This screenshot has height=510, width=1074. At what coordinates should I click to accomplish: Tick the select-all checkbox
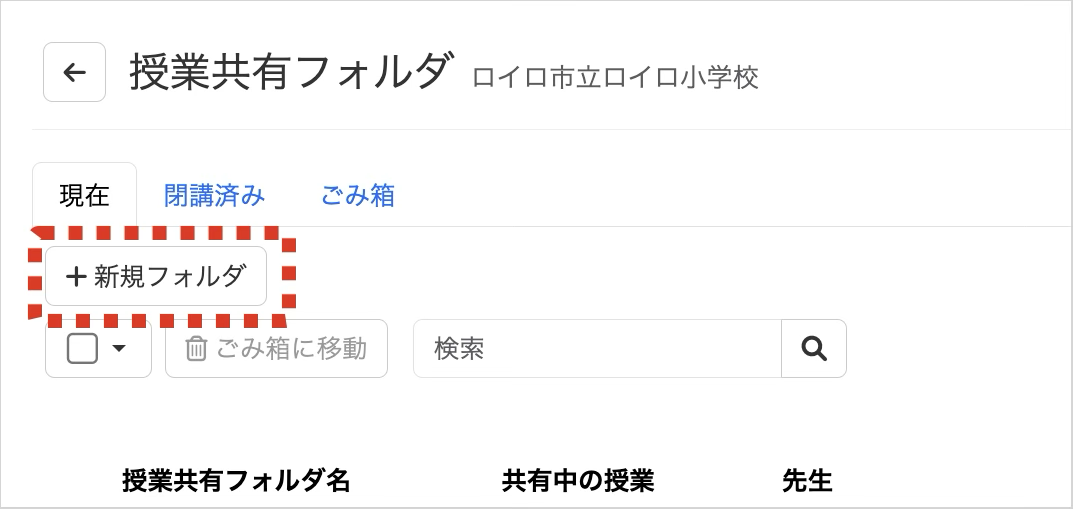click(x=82, y=348)
